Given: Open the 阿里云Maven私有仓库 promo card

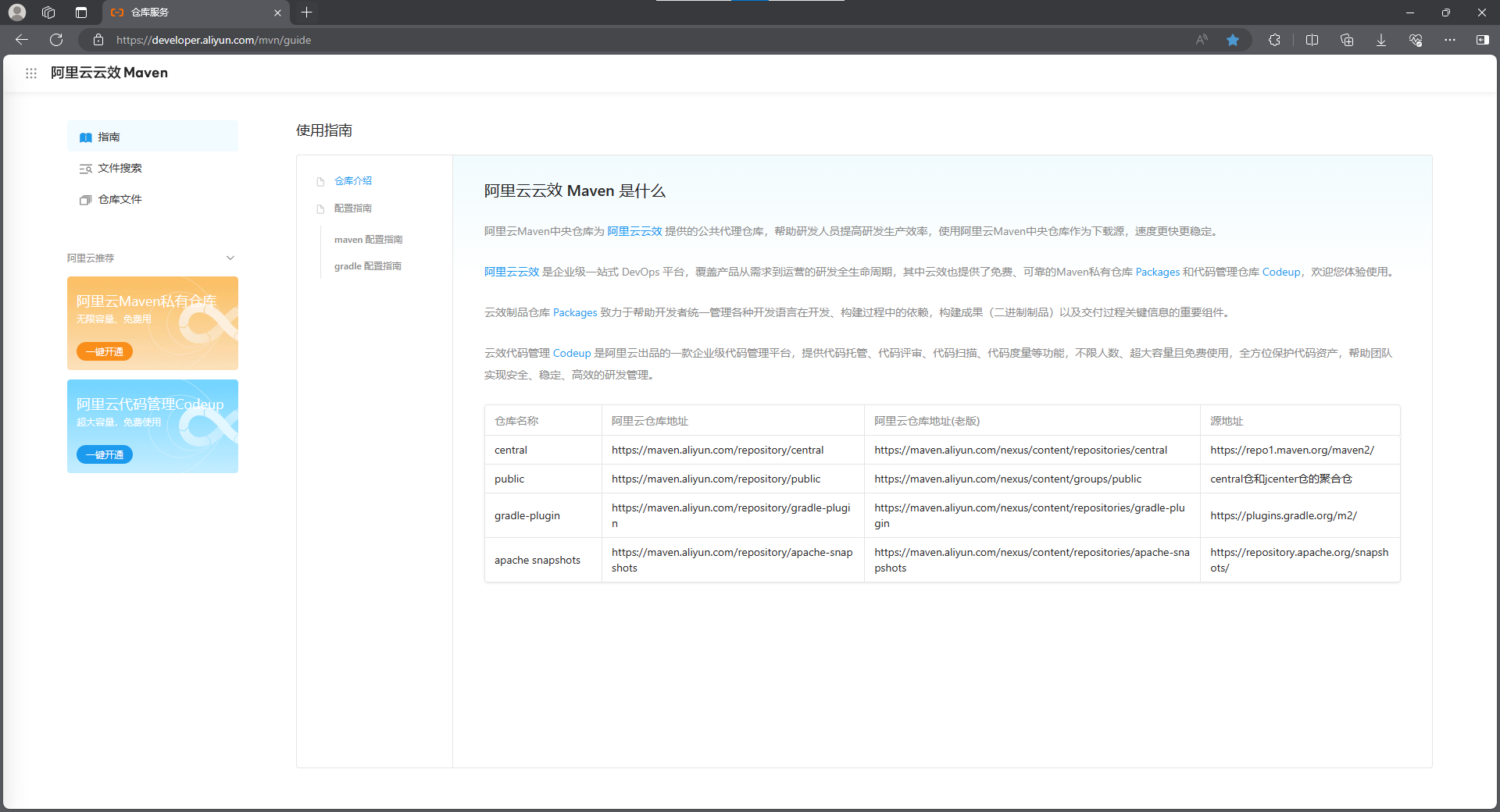Looking at the screenshot, I should click(x=152, y=323).
